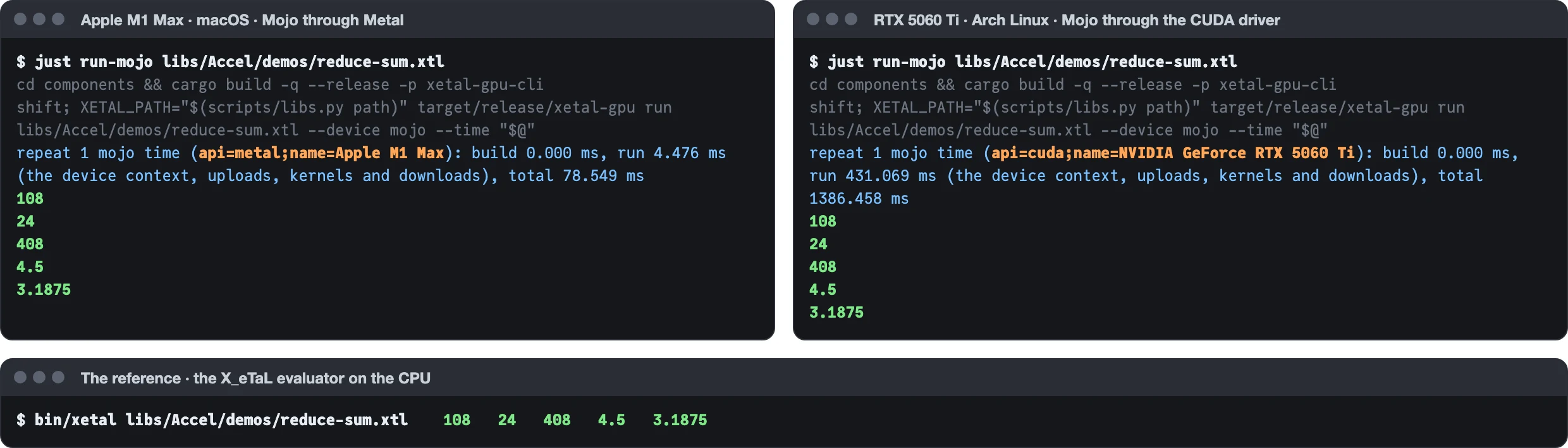Minimize the Apple M1 Max terminal window
1568x448 pixels.
pos(39,19)
